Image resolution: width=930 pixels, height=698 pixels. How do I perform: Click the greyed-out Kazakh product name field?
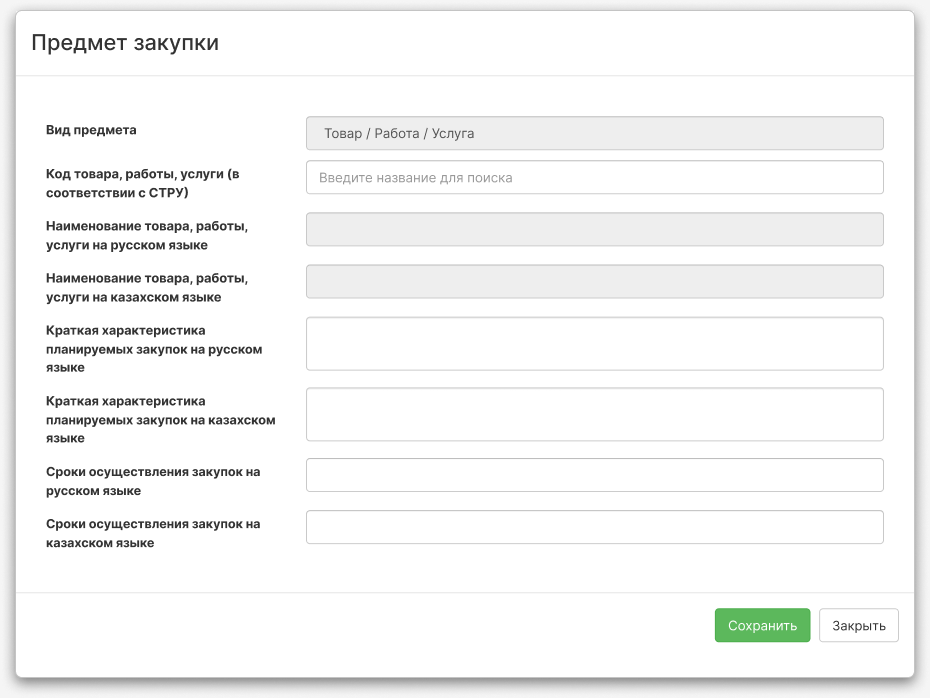[x=594, y=282]
